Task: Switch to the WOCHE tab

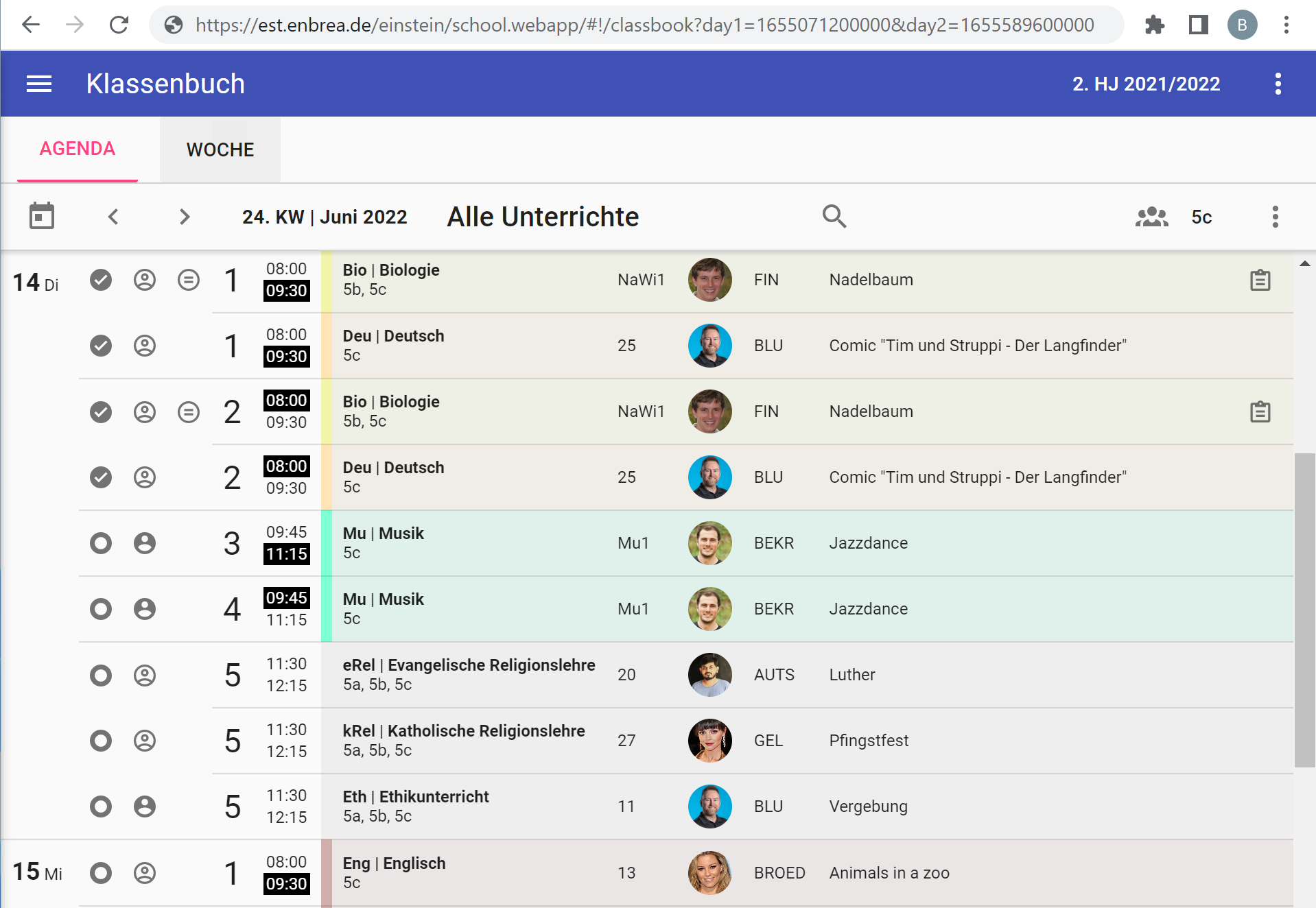Action: 220,150
